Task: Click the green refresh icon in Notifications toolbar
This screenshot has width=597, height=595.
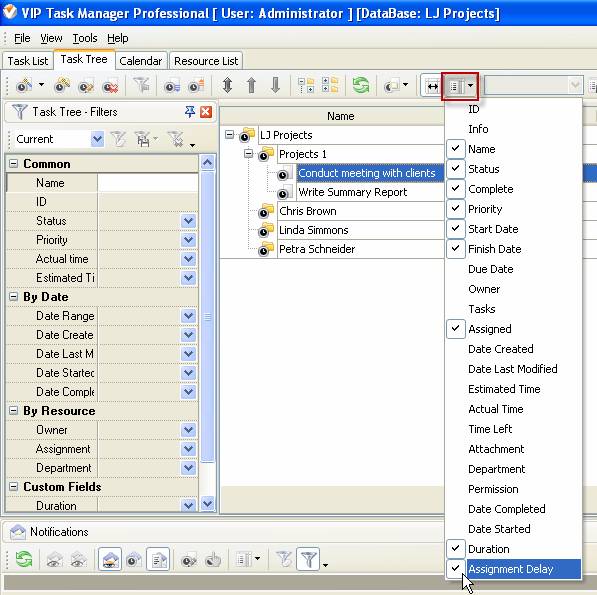Action: click(24, 559)
